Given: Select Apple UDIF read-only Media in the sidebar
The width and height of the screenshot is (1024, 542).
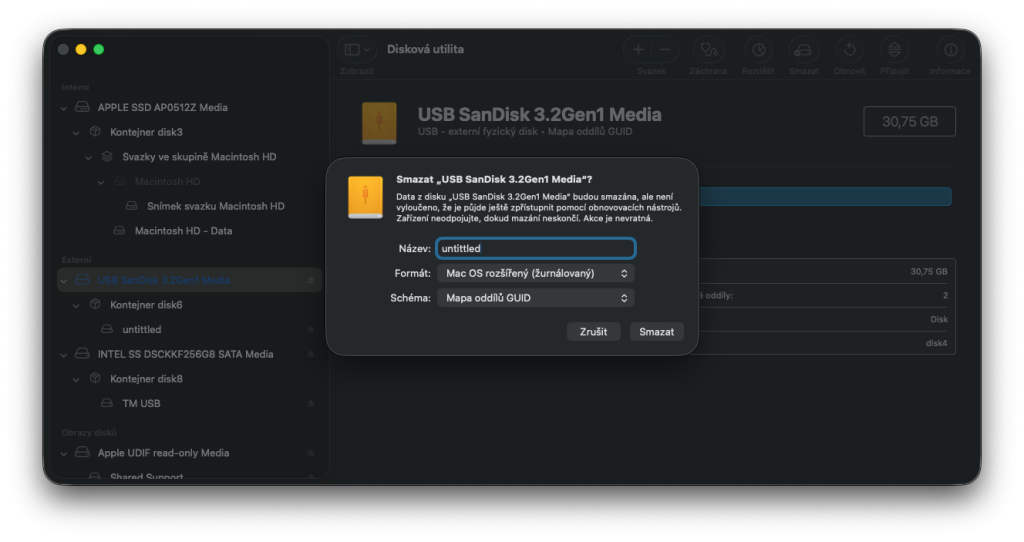Looking at the screenshot, I should 163,453.
